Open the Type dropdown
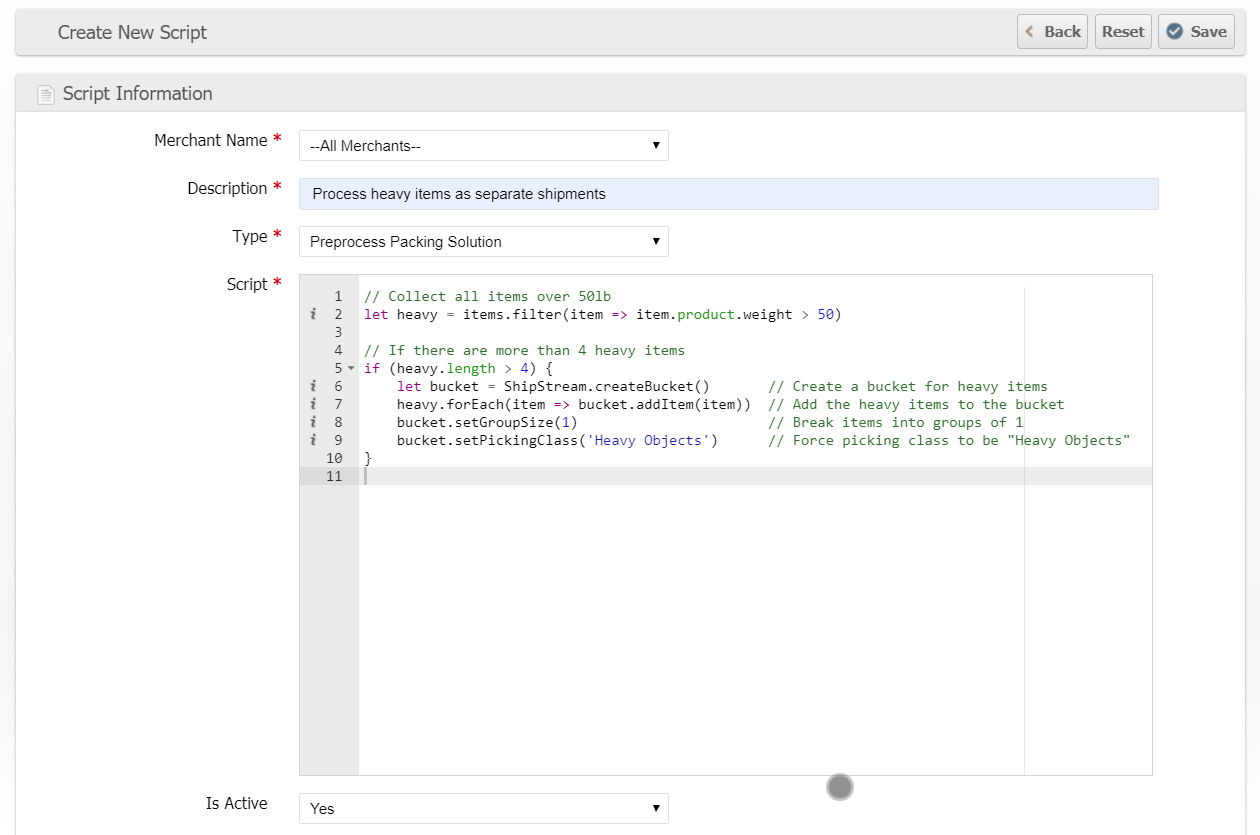The width and height of the screenshot is (1260, 835). pyautogui.click(x=483, y=242)
